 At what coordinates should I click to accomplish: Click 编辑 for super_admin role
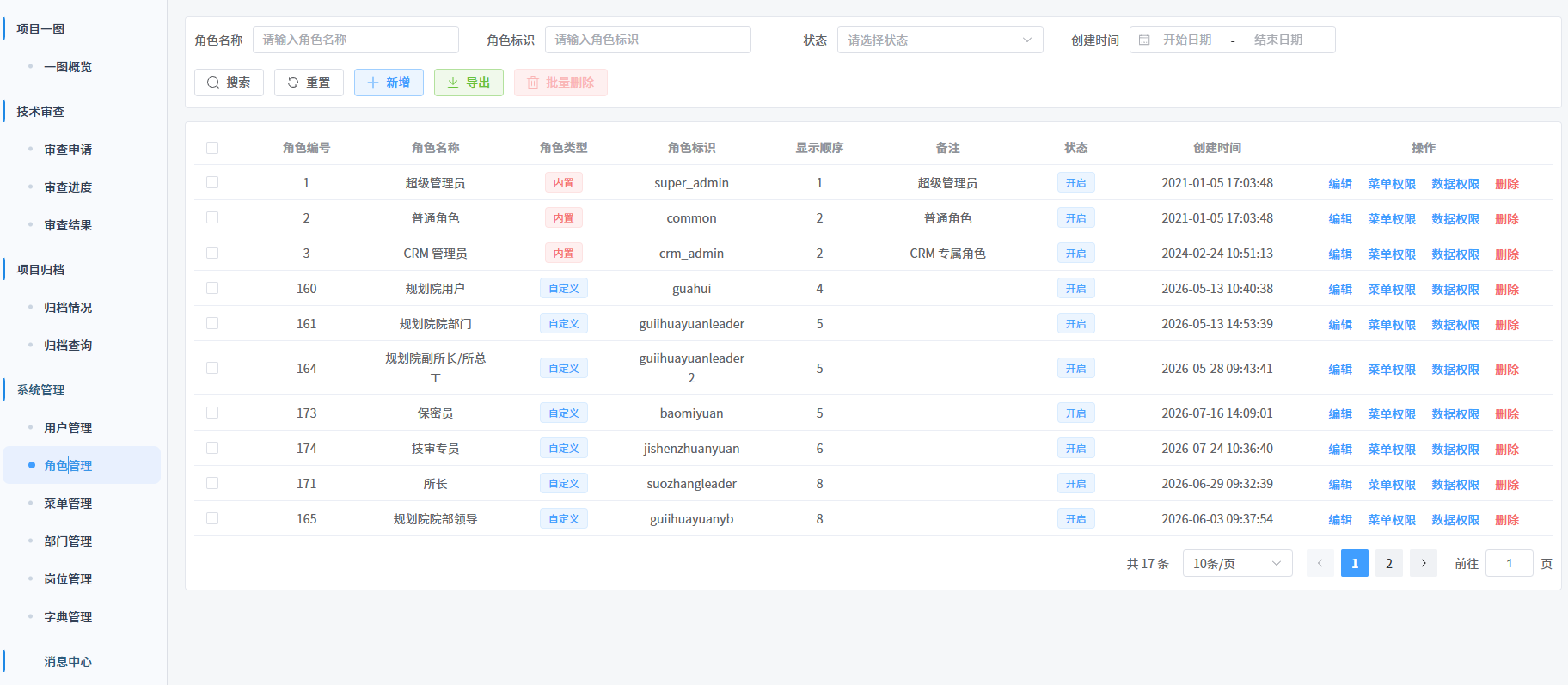pos(1340,184)
